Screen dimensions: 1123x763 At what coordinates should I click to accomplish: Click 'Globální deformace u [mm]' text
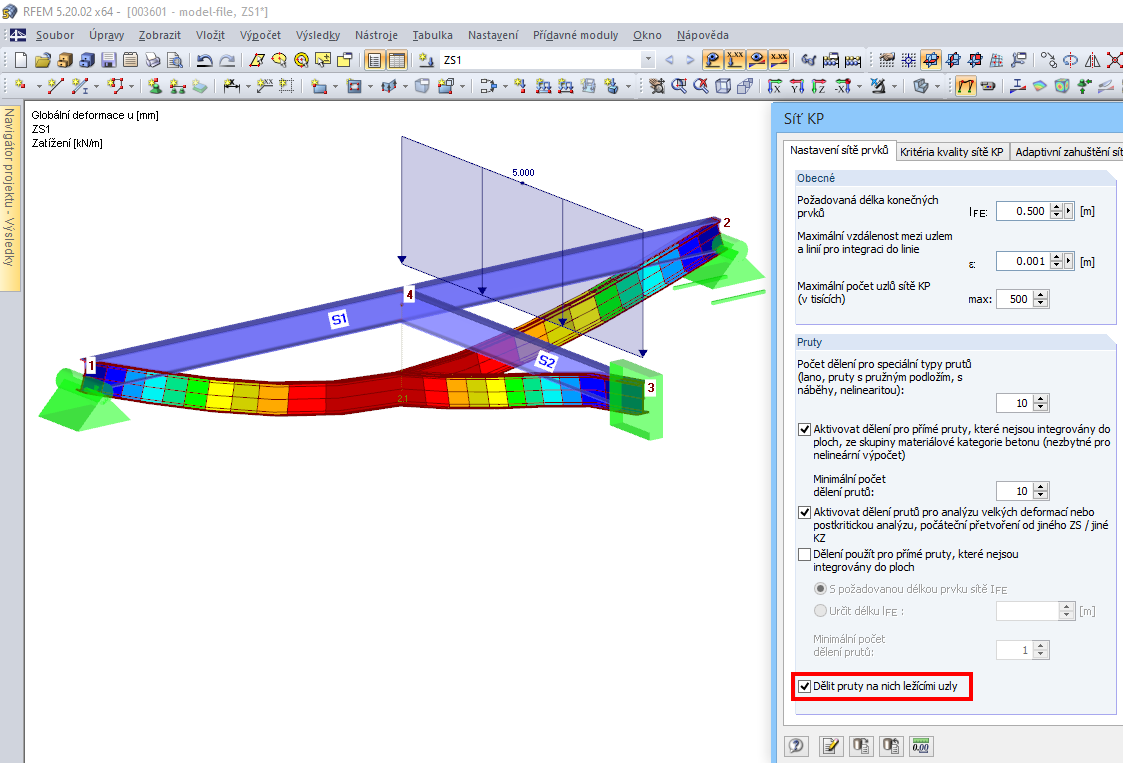tap(95, 115)
